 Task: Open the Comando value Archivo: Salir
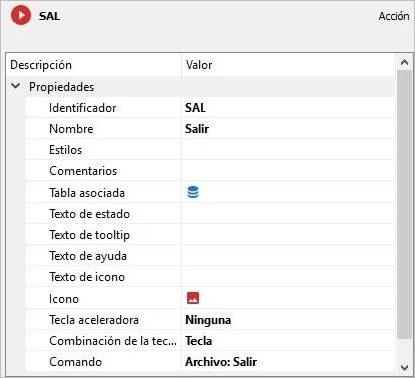(x=288, y=362)
